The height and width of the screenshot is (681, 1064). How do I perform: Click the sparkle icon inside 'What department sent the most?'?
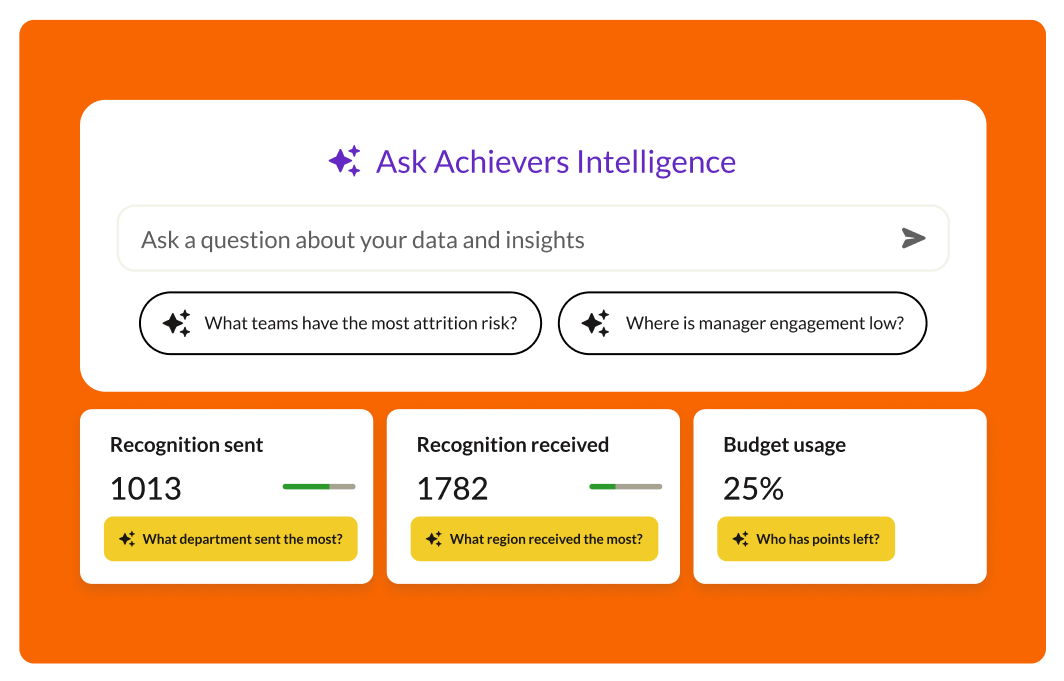pyautogui.click(x=126, y=538)
